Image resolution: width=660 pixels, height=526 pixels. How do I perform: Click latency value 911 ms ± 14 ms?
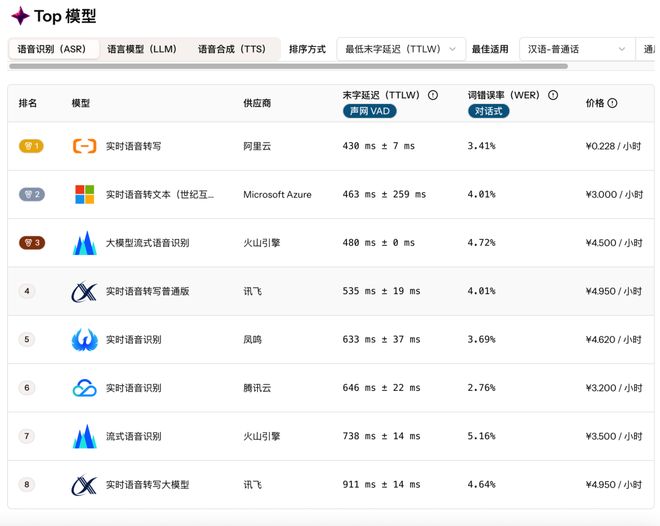pos(381,485)
